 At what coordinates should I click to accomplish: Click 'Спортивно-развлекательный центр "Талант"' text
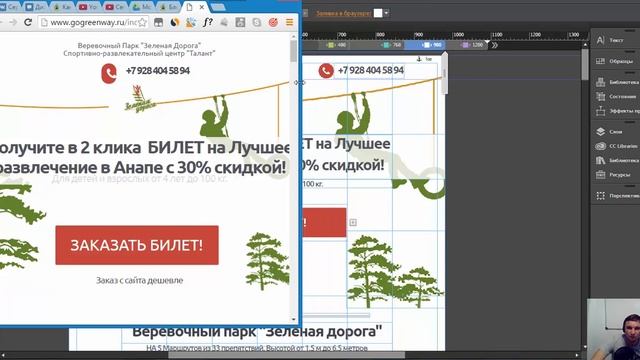(x=139, y=53)
